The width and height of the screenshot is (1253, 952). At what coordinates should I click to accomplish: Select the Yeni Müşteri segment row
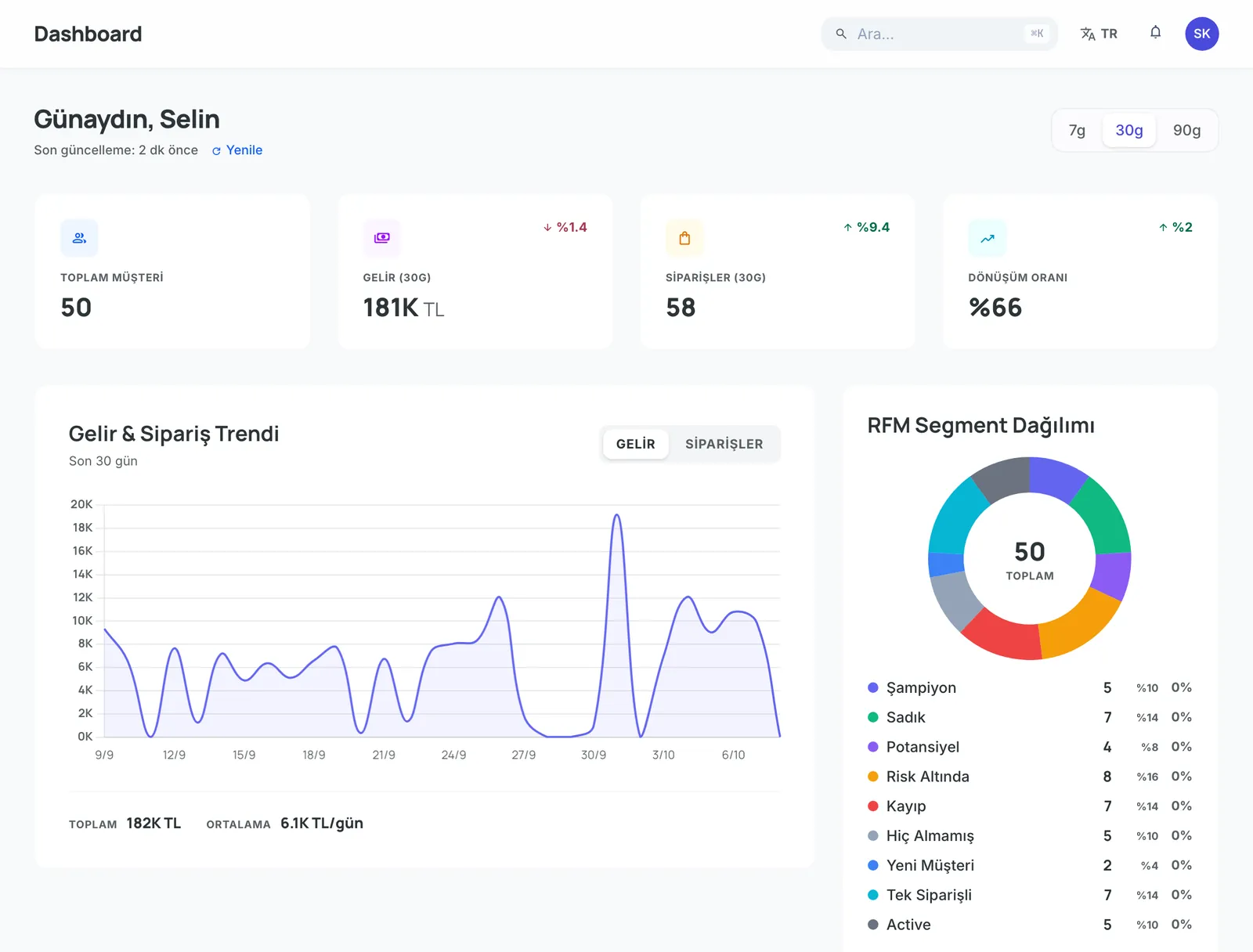tap(1030, 865)
